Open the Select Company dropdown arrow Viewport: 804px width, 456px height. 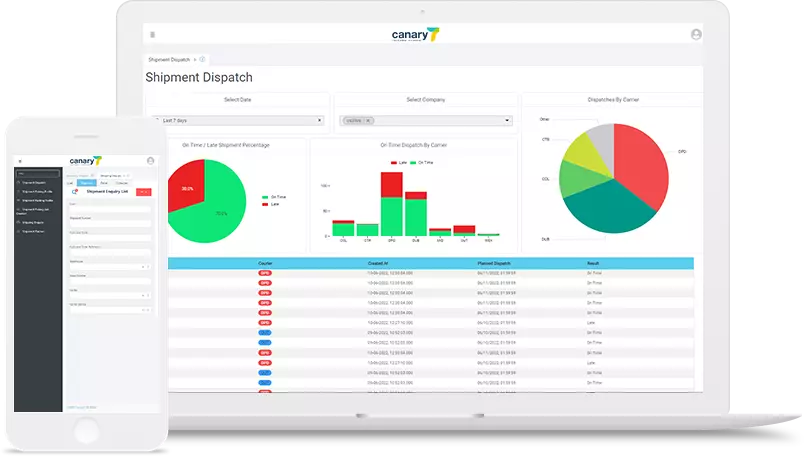point(507,120)
